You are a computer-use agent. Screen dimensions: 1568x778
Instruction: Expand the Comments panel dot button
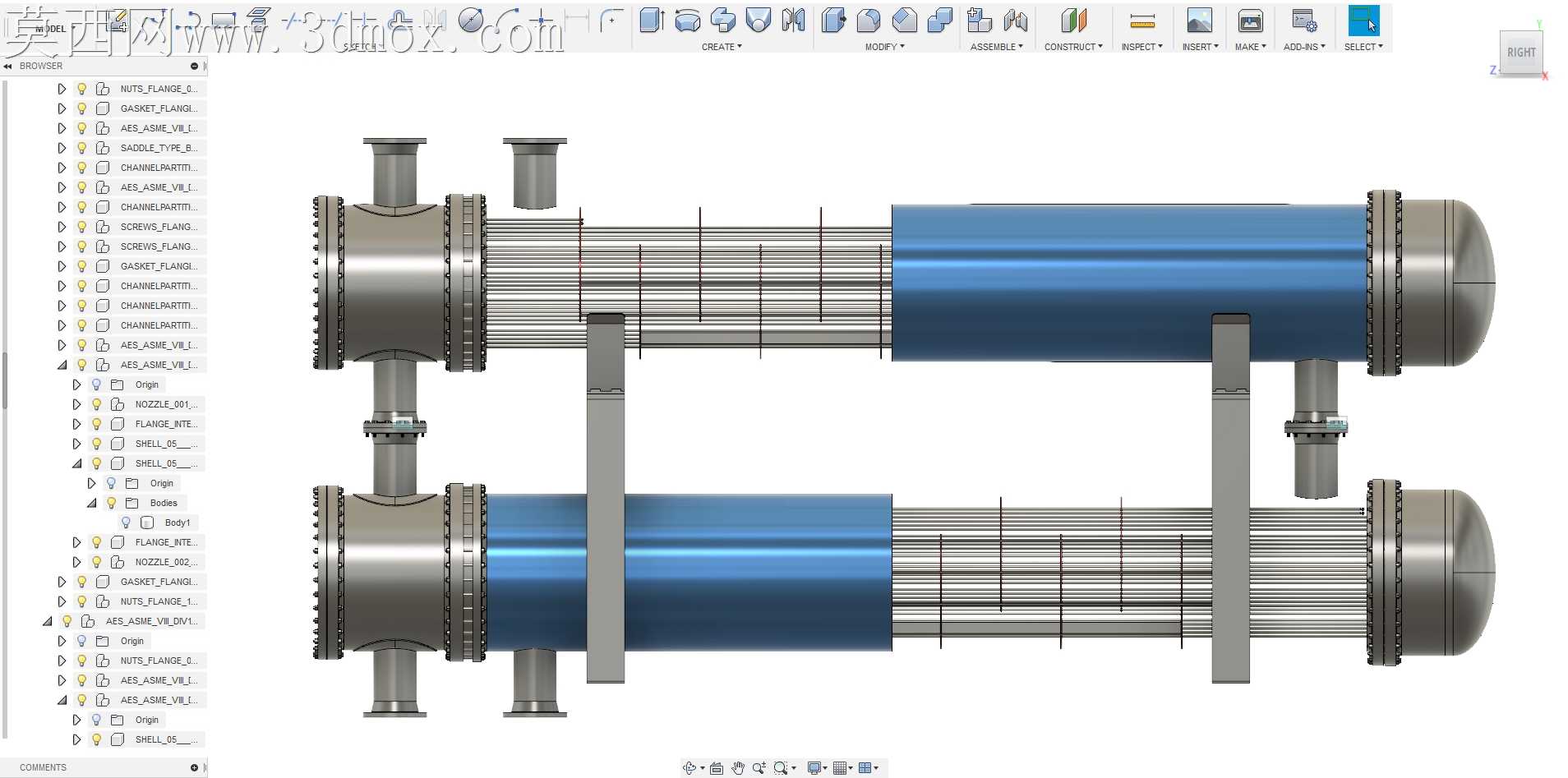194,767
